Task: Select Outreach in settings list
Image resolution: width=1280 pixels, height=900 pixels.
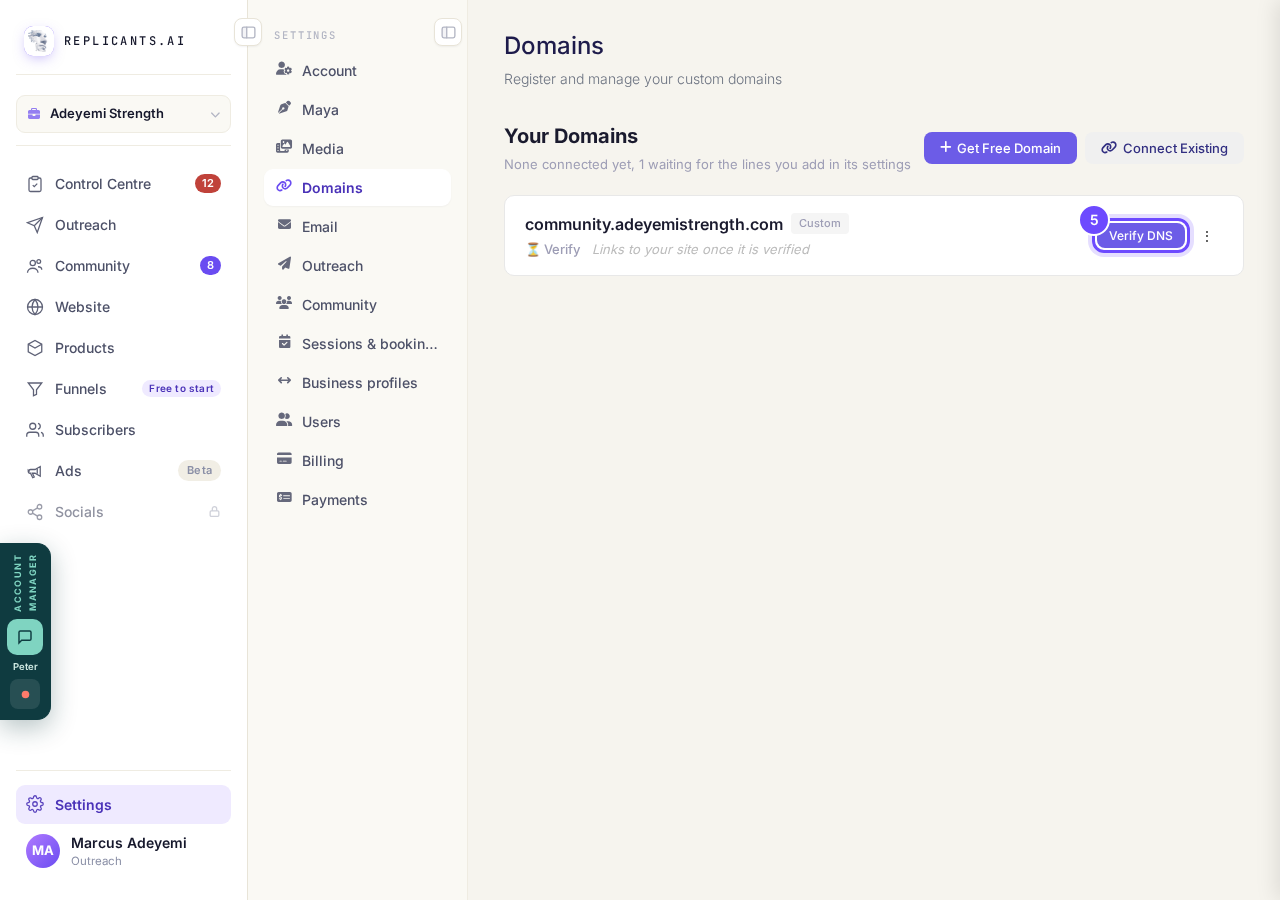Action: point(357,265)
